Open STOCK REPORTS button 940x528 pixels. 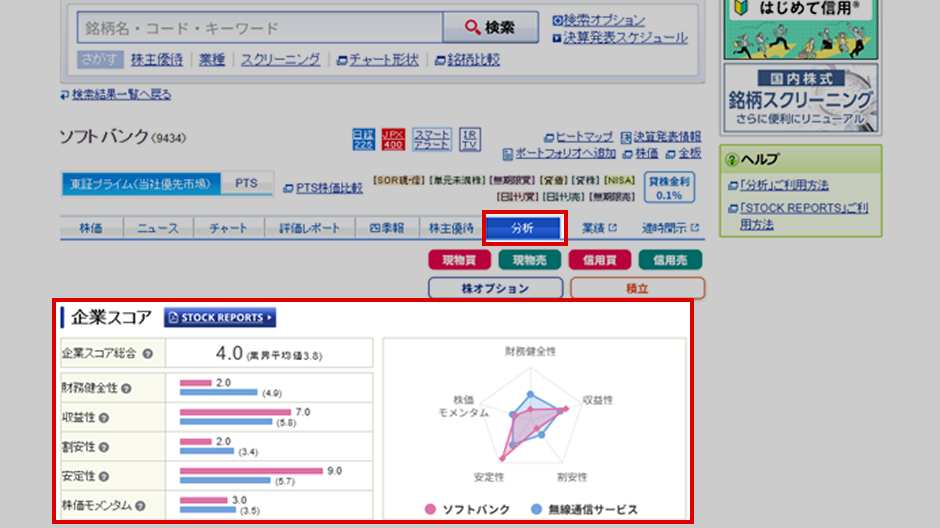point(220,318)
